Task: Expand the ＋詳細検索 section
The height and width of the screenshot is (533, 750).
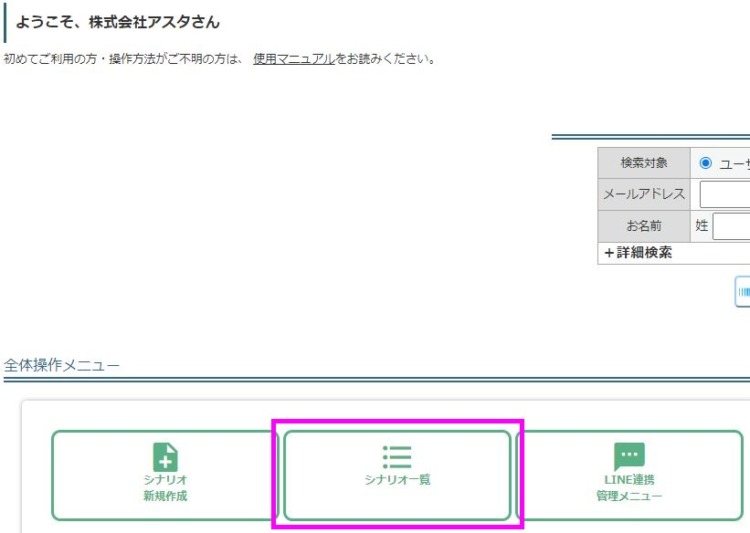Action: point(638,252)
